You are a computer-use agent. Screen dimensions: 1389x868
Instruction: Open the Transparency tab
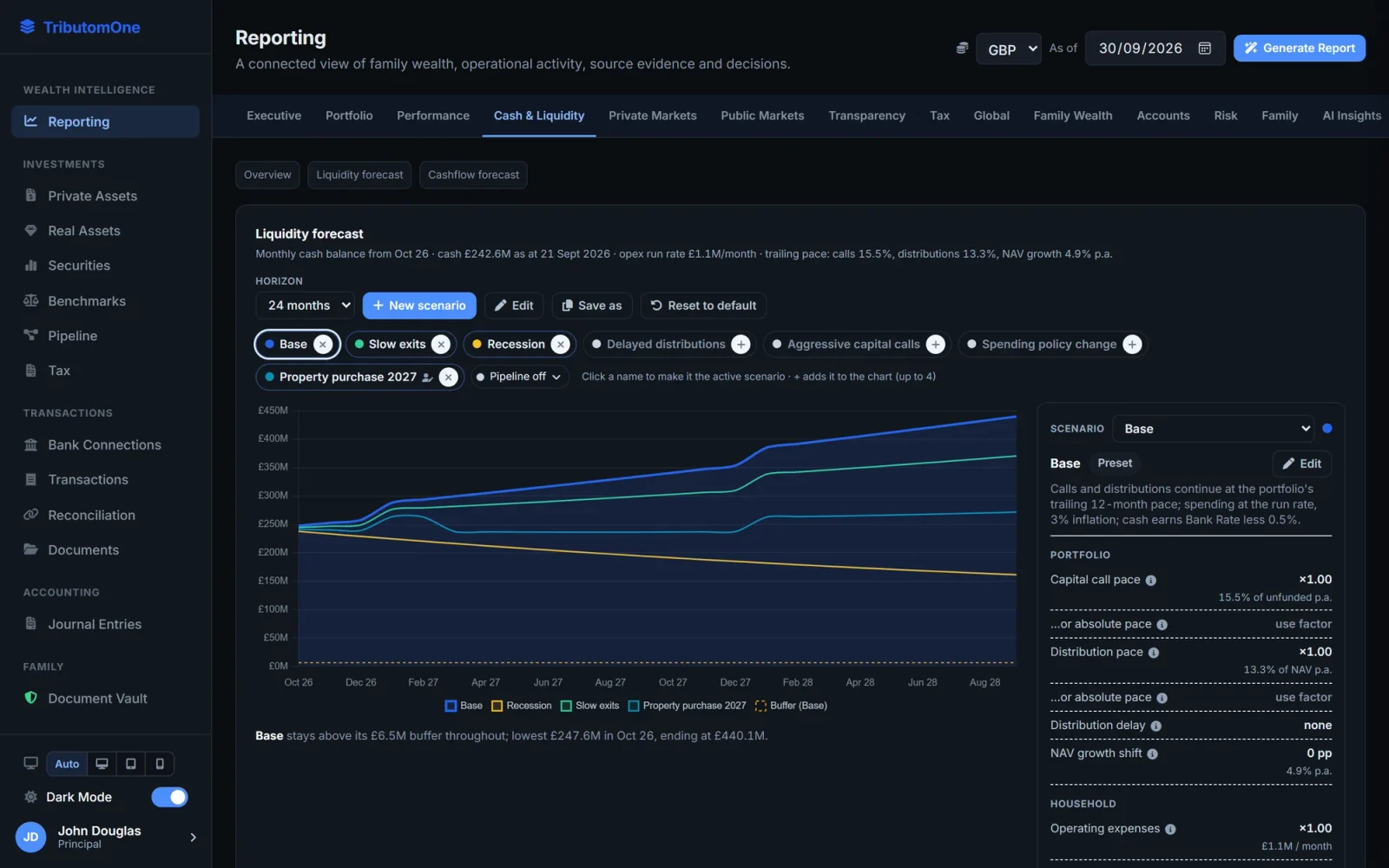(866, 115)
